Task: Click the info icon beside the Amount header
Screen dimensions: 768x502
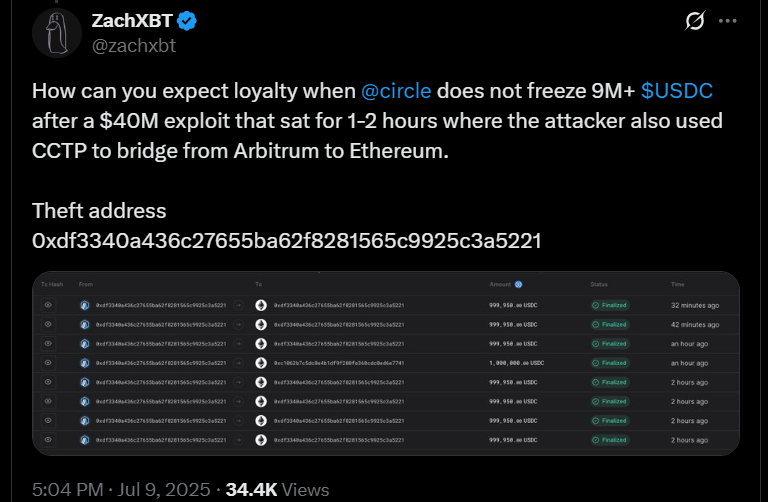Action: click(x=518, y=285)
